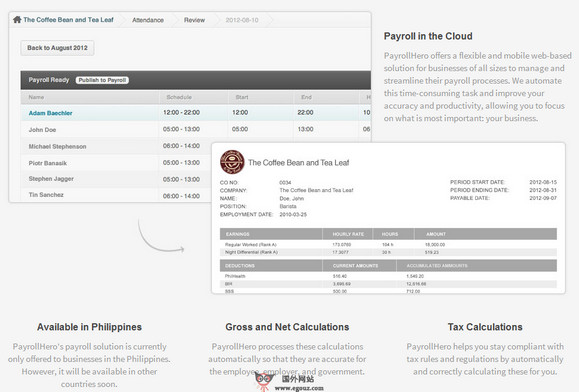Click the Available in Philippines heading
The width and height of the screenshot is (579, 392).
[89, 327]
